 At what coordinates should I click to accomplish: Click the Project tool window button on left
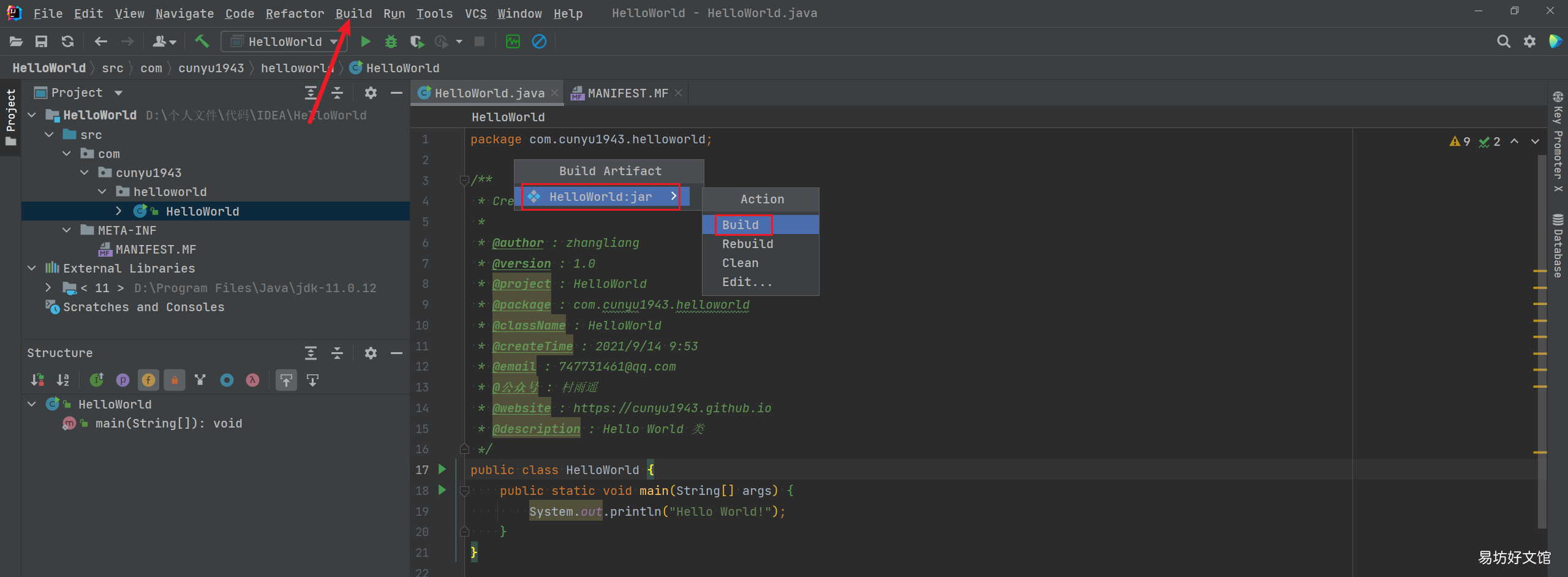click(10, 118)
